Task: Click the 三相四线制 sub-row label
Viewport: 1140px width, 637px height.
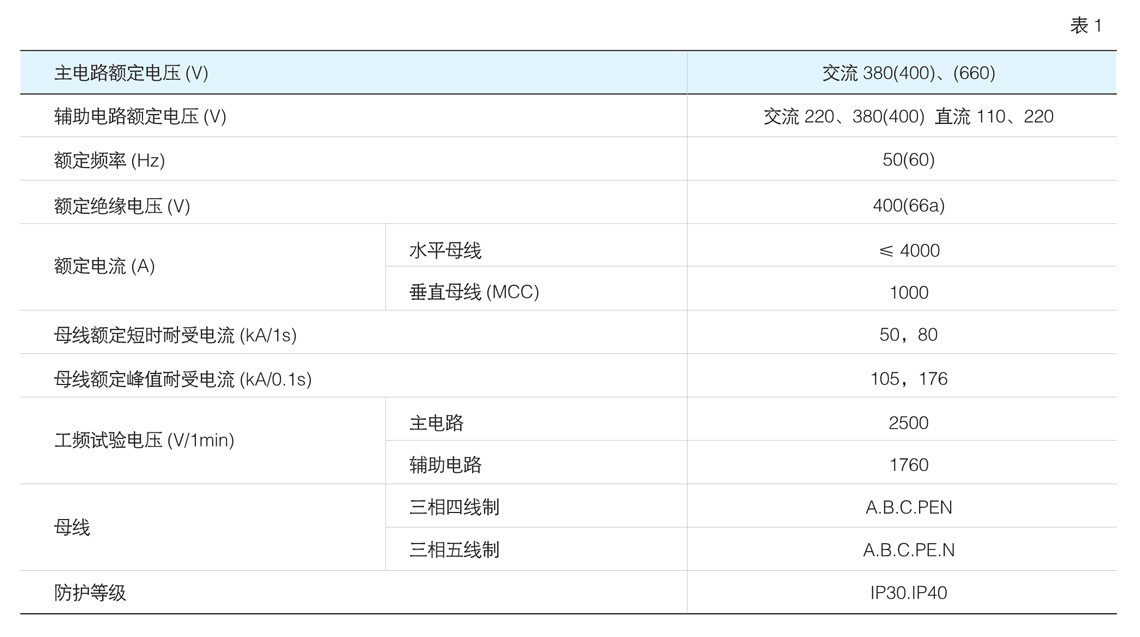Action: pyautogui.click(x=454, y=507)
